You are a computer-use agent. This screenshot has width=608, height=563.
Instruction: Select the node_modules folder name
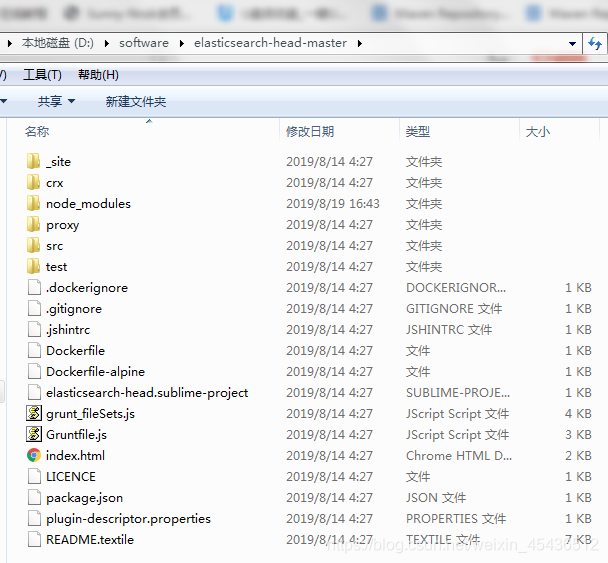[88, 204]
